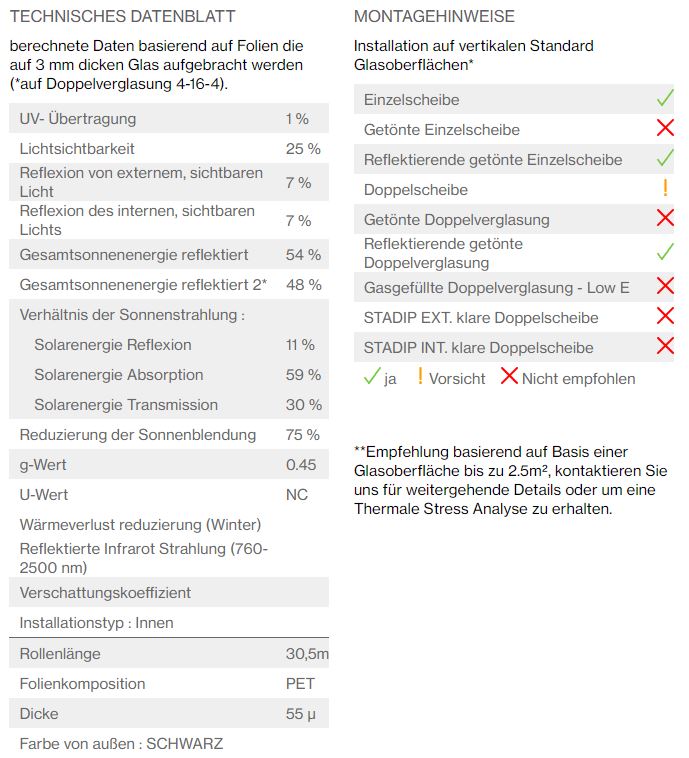Click the green checkmark next to Einzelscheibe
The height and width of the screenshot is (758, 689).
coord(665,98)
